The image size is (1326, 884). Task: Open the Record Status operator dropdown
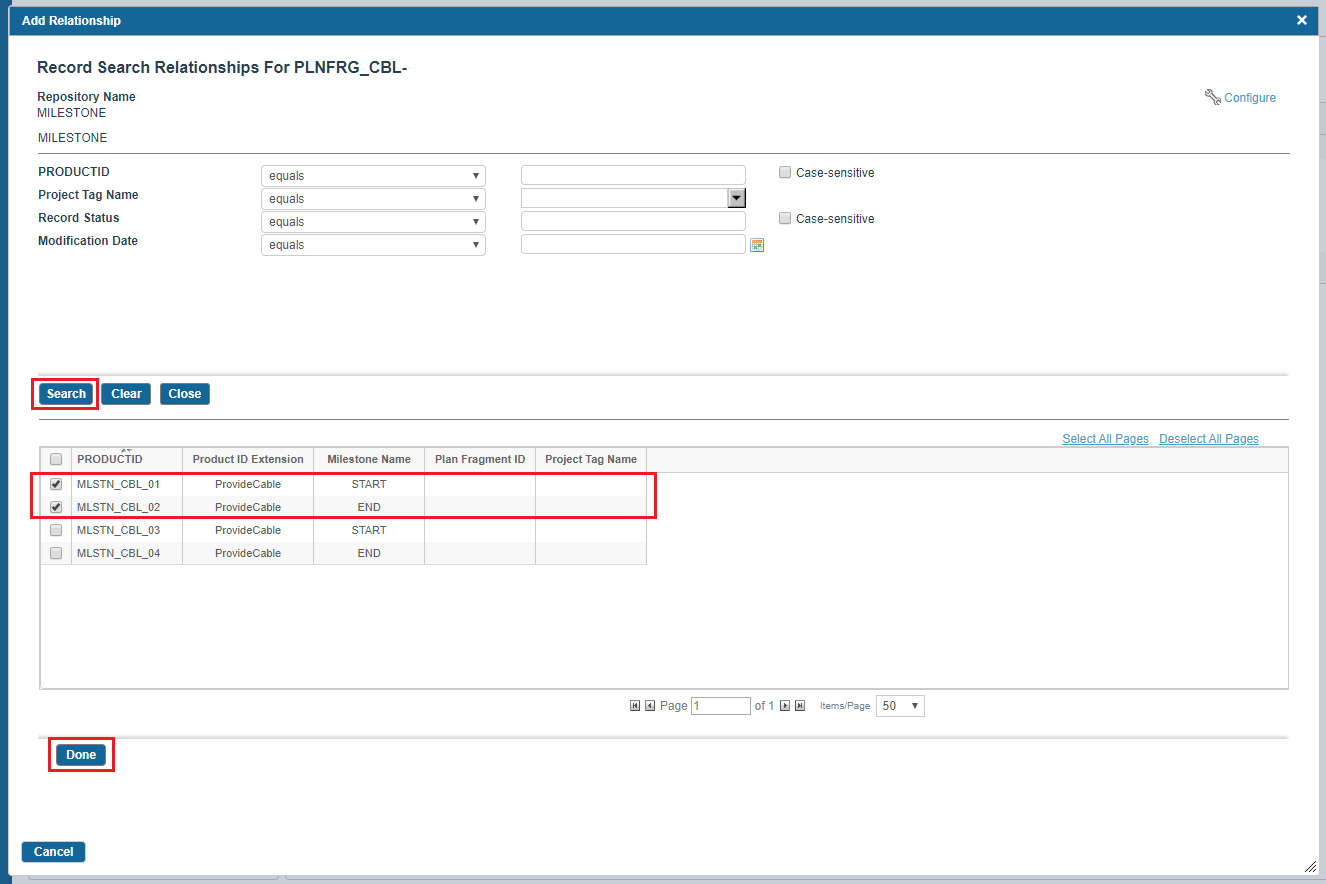[373, 222]
